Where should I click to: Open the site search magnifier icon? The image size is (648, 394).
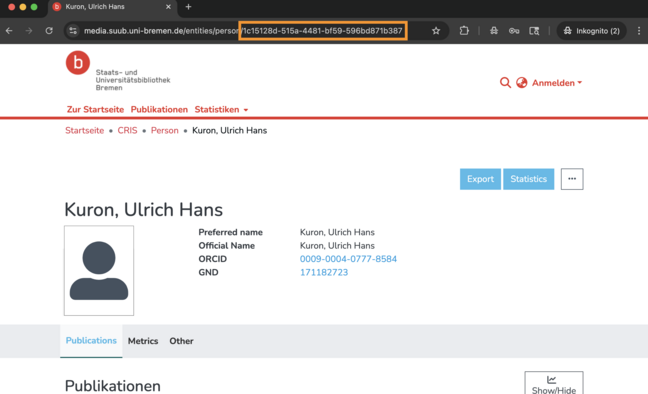[505, 83]
